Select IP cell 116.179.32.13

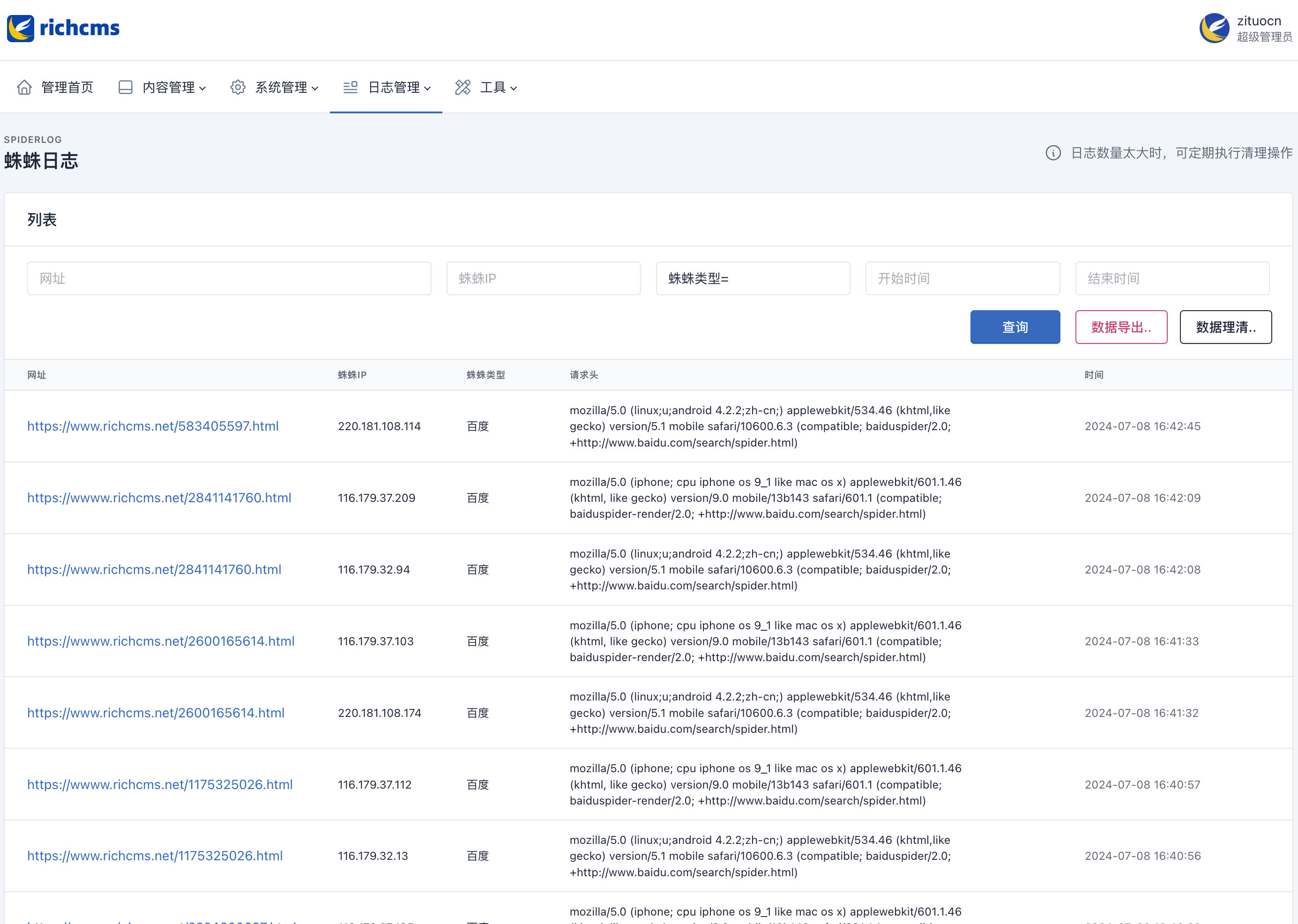tap(373, 856)
